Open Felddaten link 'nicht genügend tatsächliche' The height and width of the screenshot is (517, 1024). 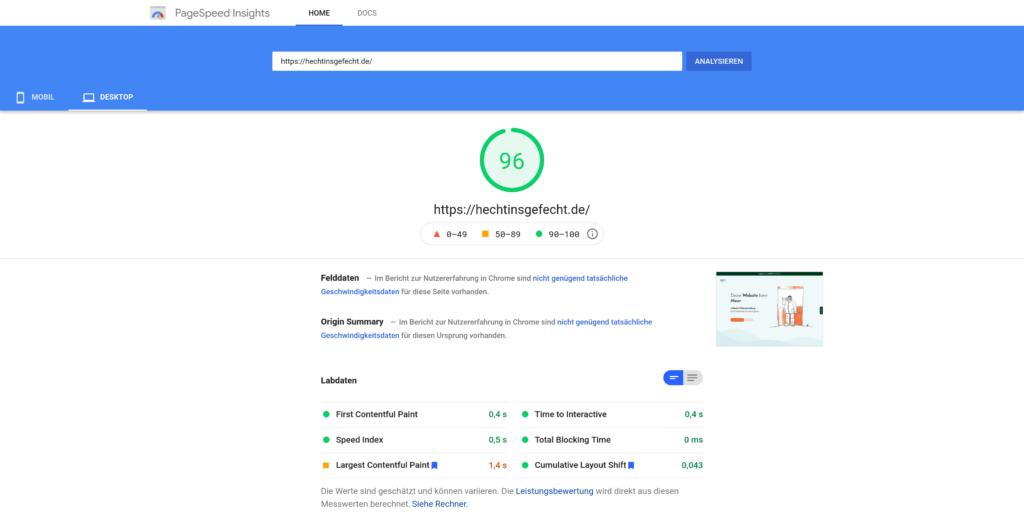pyautogui.click(x=580, y=278)
